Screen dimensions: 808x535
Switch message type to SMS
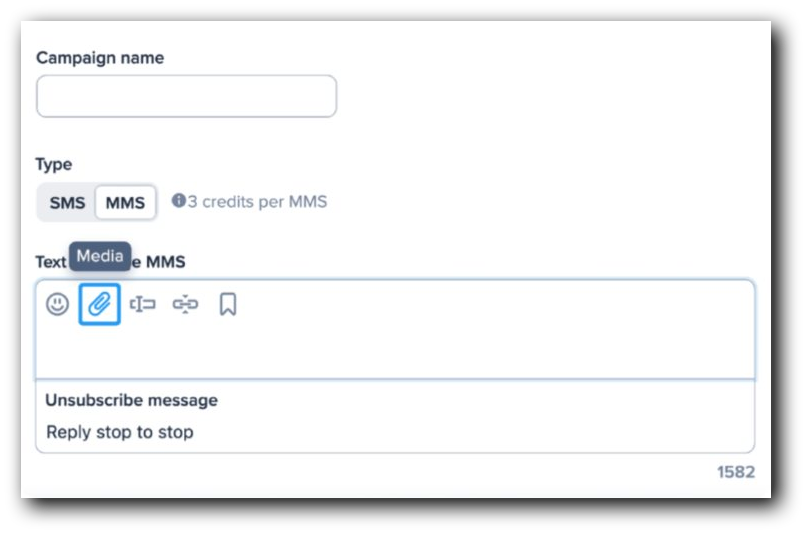(67, 203)
